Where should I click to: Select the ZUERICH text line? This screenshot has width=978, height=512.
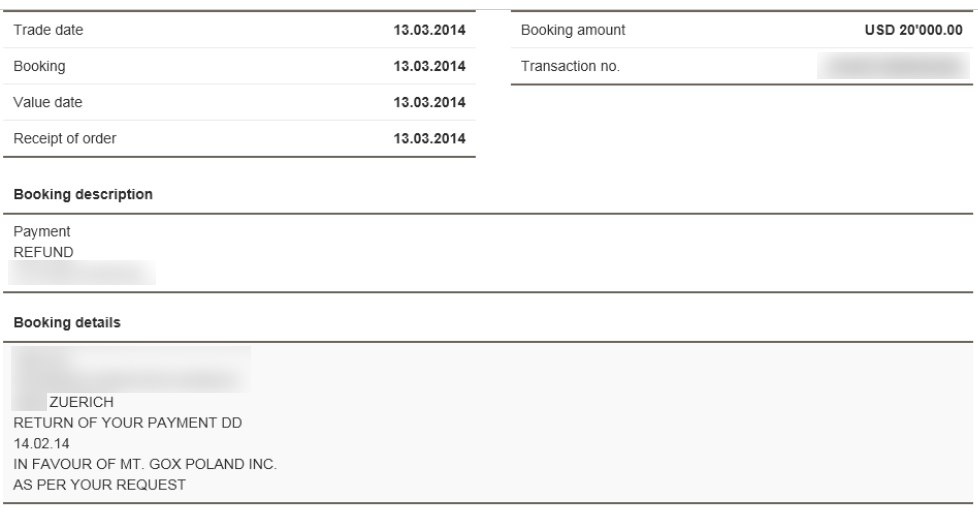[x=81, y=402]
